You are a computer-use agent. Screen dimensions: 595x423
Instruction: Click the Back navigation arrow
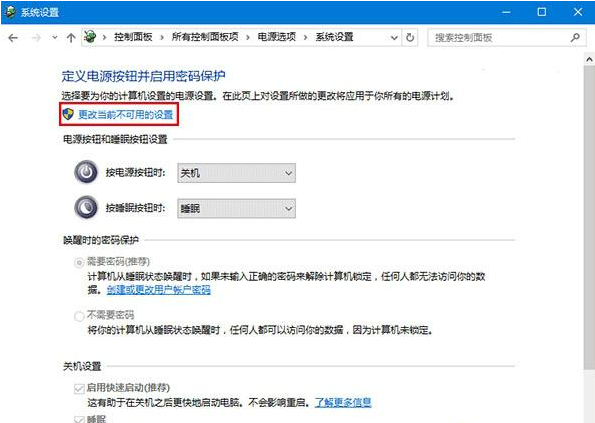[13, 38]
